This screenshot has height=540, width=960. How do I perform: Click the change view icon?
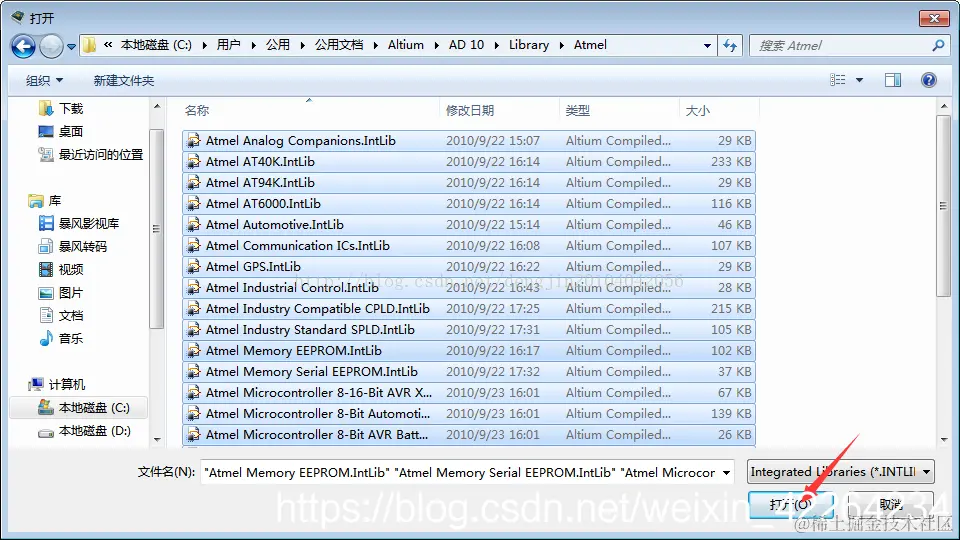(x=838, y=80)
